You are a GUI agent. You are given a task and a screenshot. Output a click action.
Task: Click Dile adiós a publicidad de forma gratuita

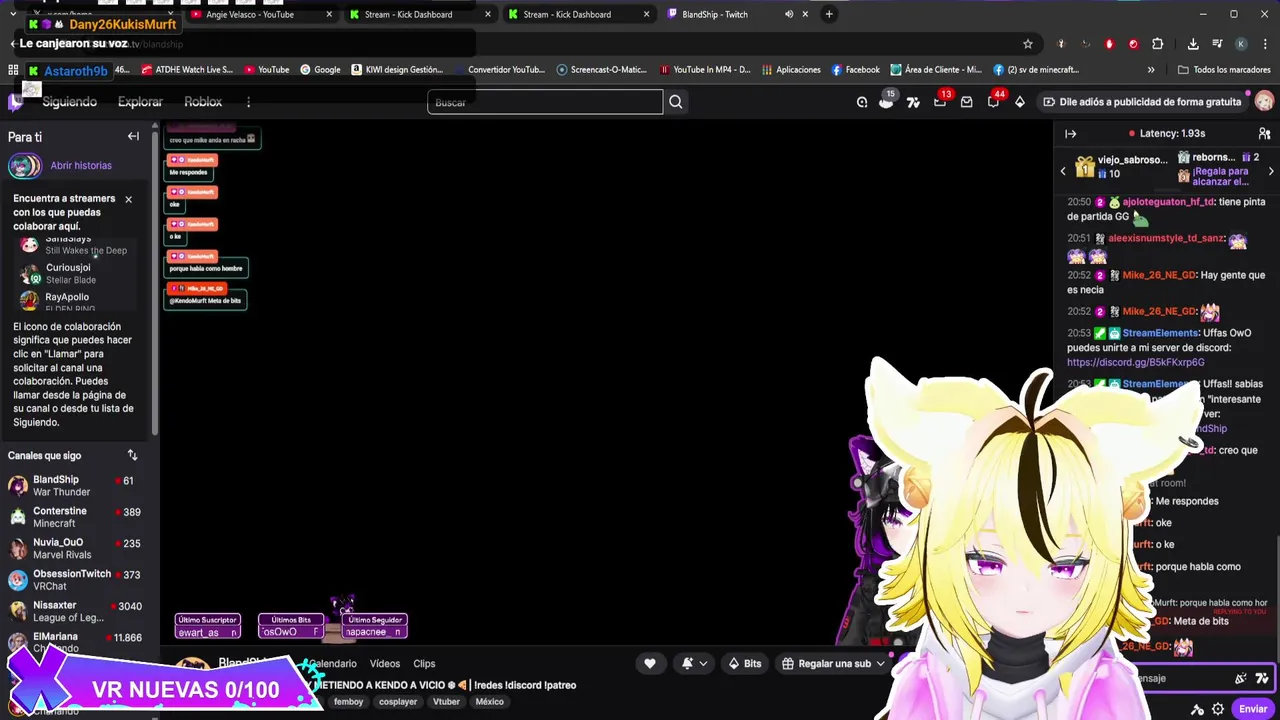[1142, 102]
